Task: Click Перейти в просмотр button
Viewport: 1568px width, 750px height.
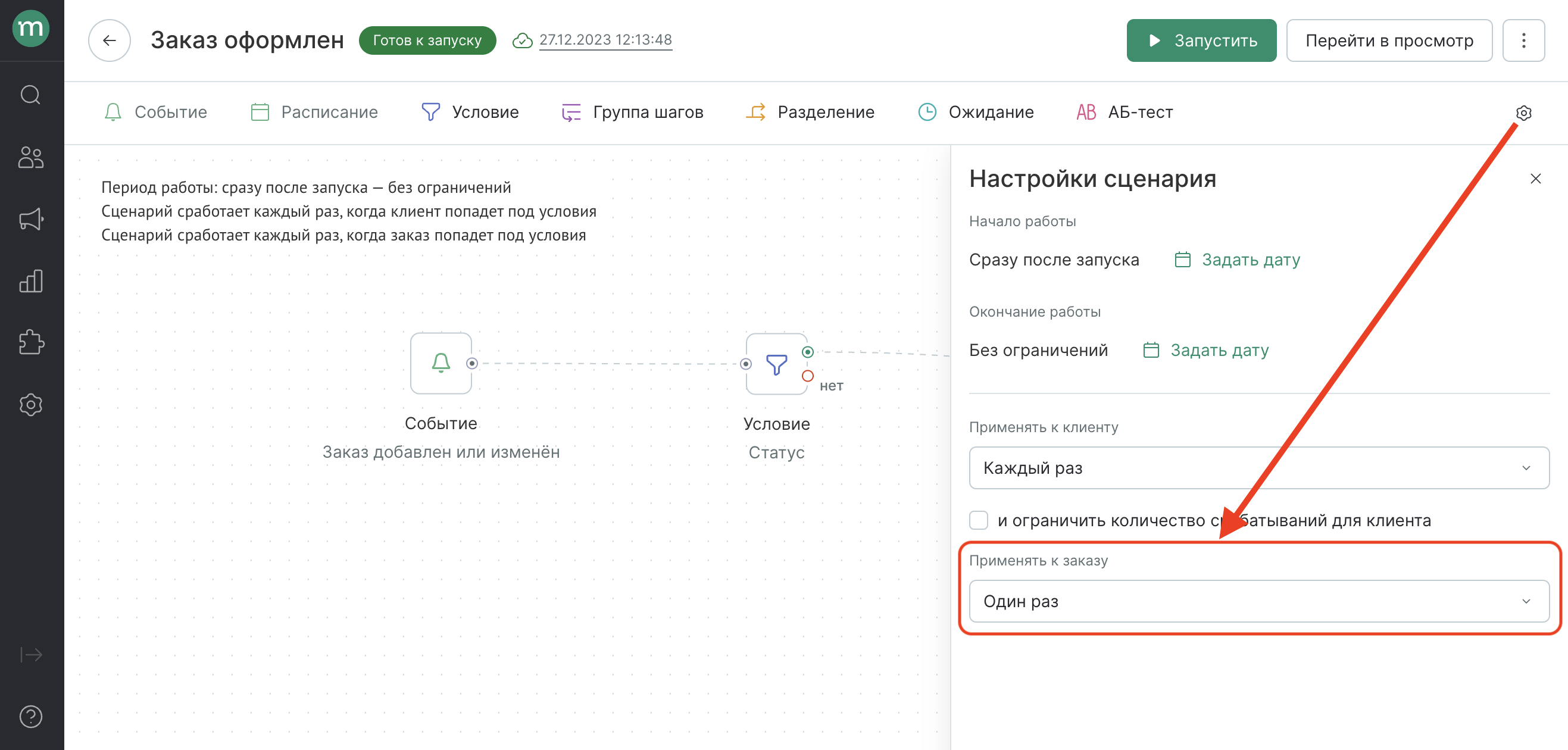Action: pos(1389,40)
